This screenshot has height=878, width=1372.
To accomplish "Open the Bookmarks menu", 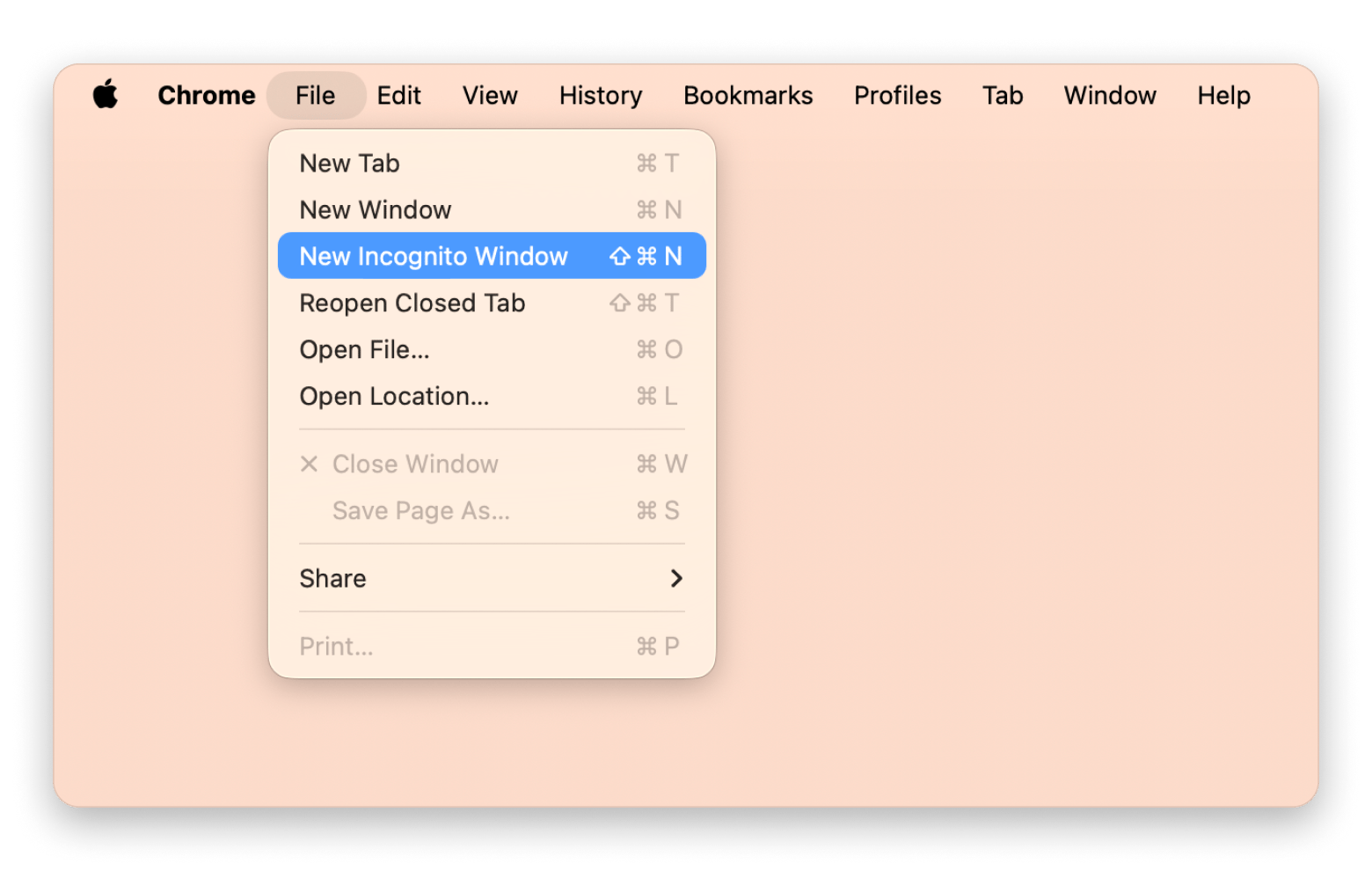I will coord(748,95).
